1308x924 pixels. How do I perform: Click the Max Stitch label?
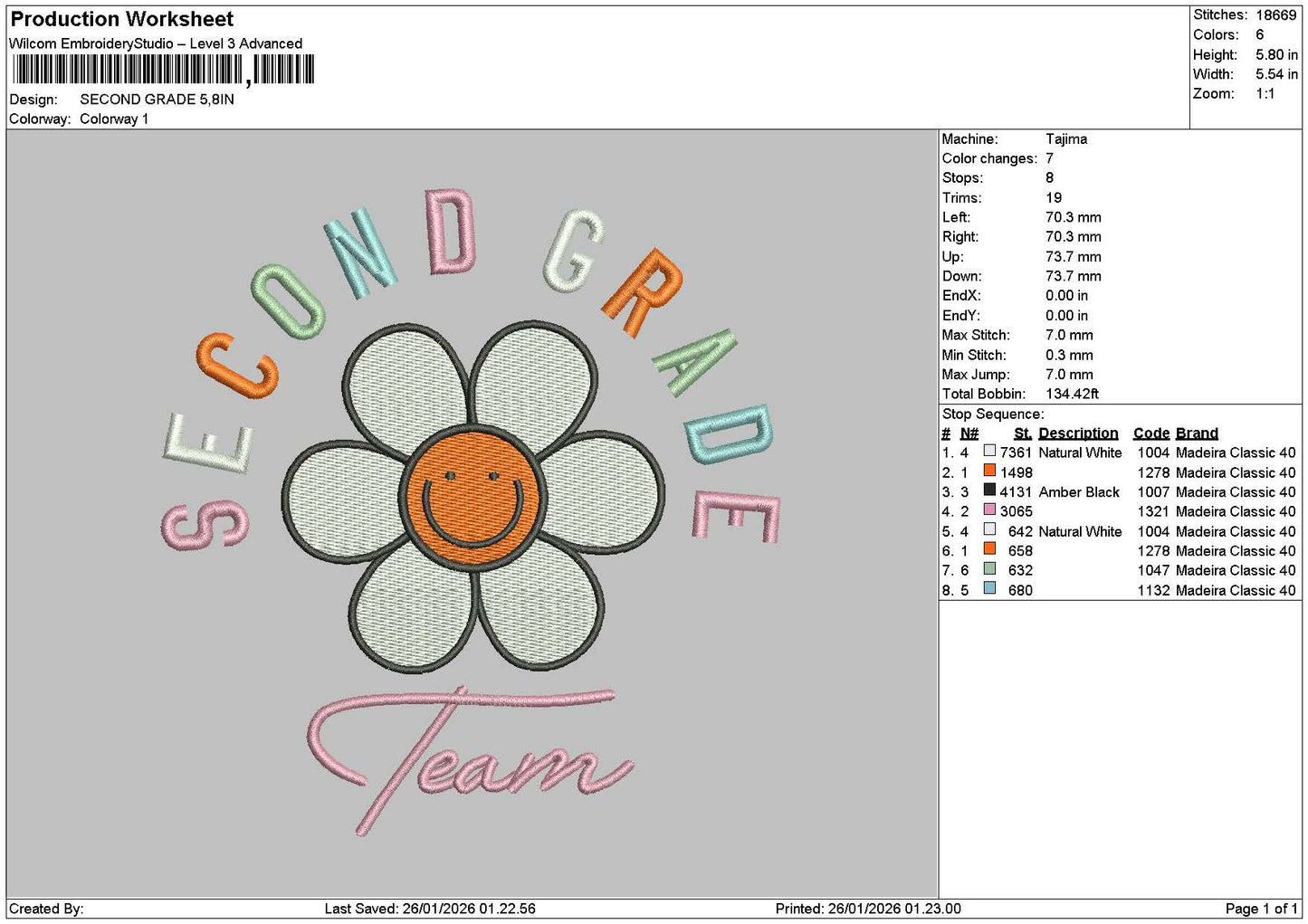point(976,335)
